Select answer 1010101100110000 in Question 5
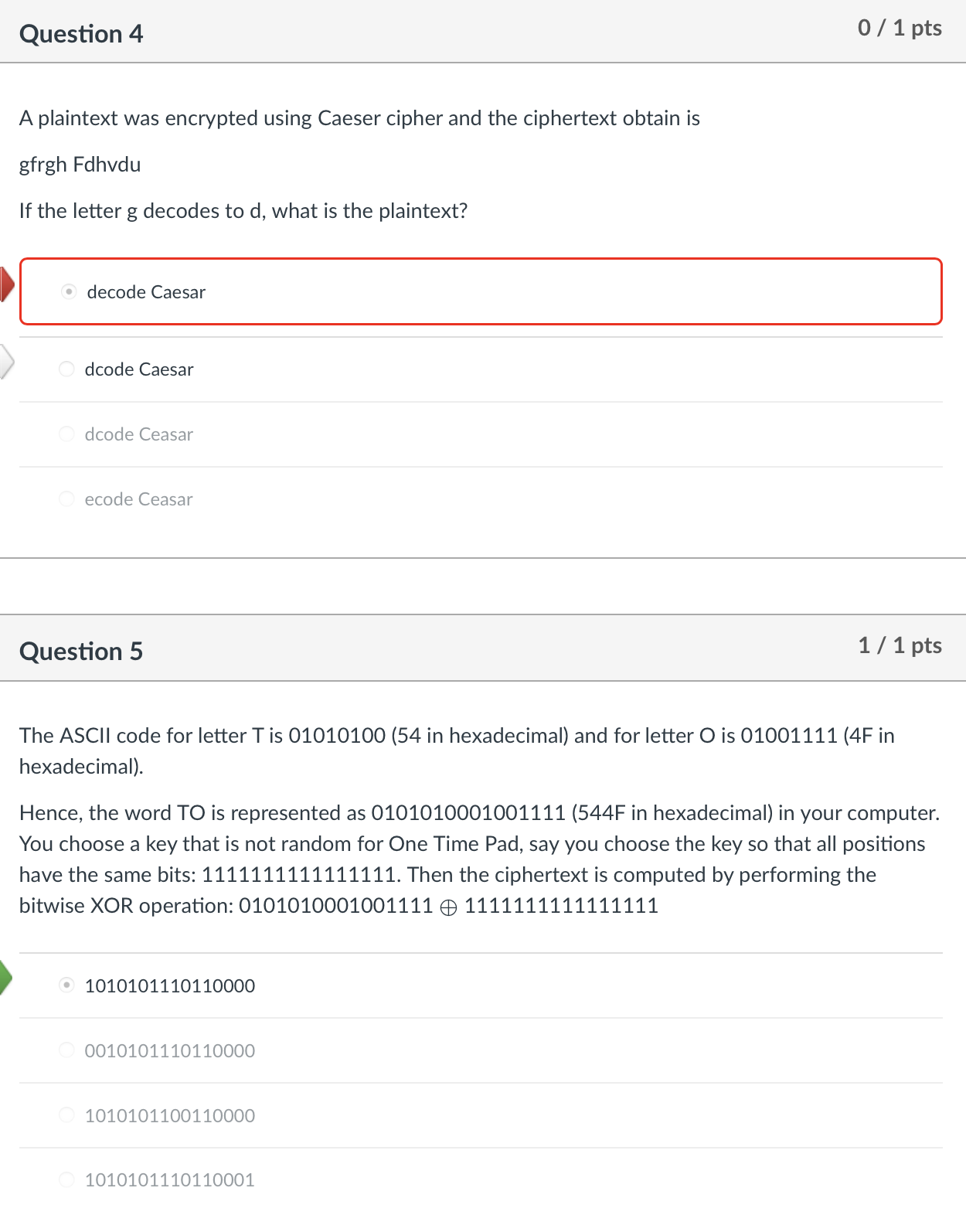The image size is (966, 1232). pos(169,1115)
